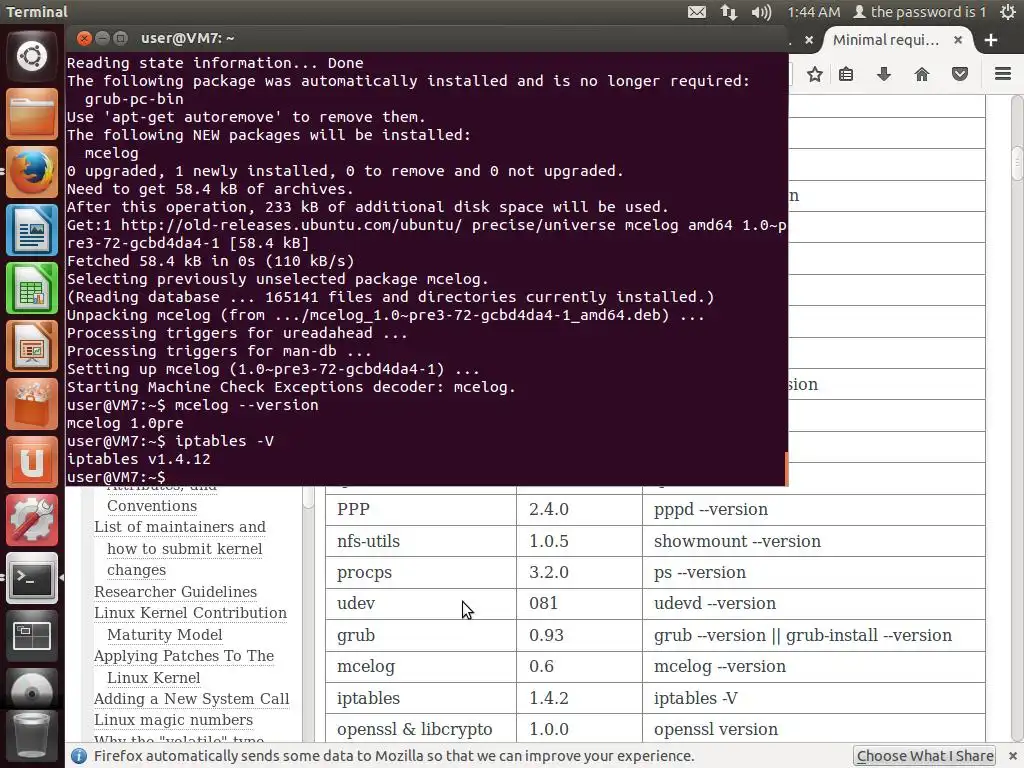
Task: Open LibreOffice Calc from launcher
Action: click(32, 288)
